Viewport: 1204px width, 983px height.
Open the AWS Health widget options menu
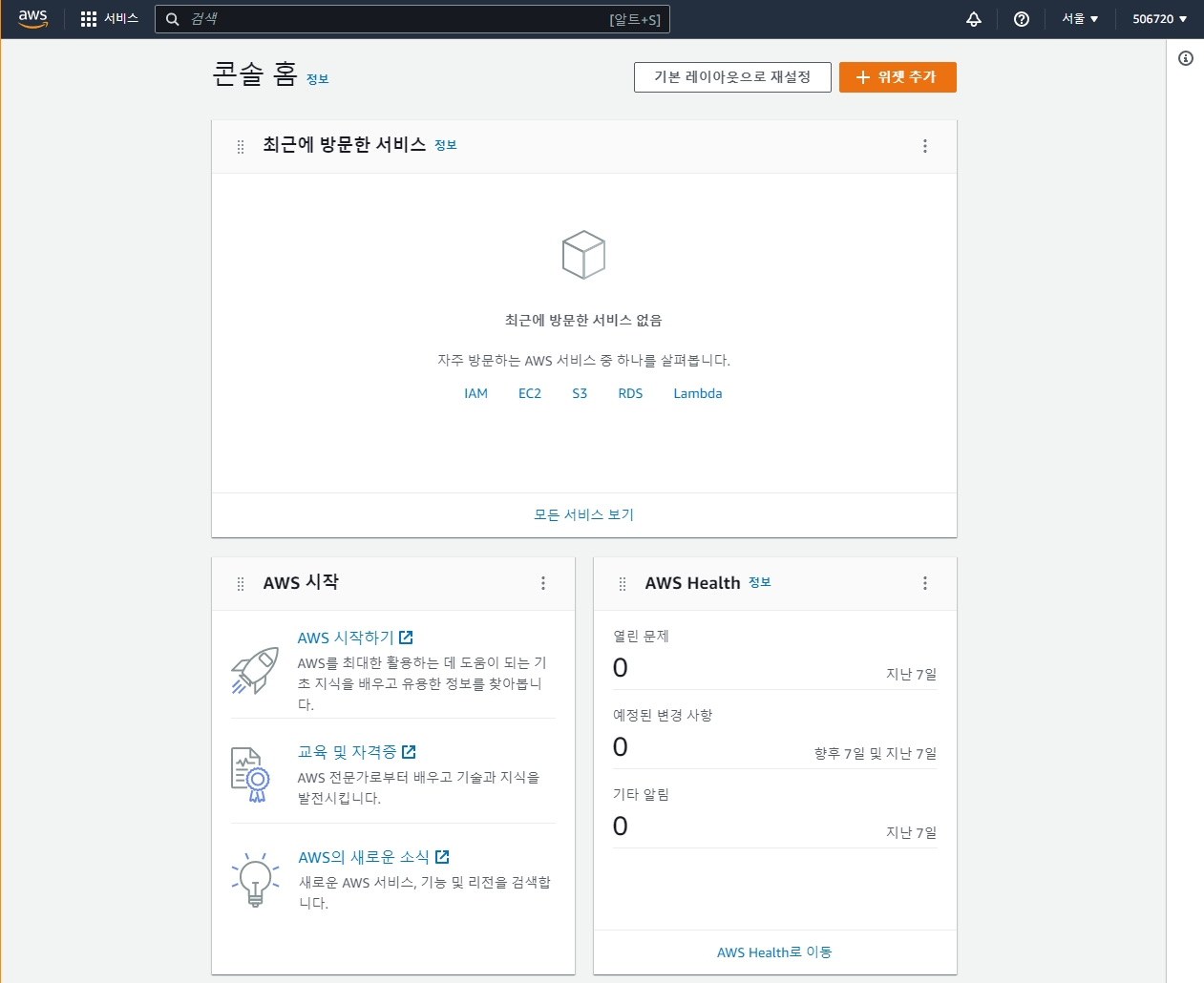point(925,583)
